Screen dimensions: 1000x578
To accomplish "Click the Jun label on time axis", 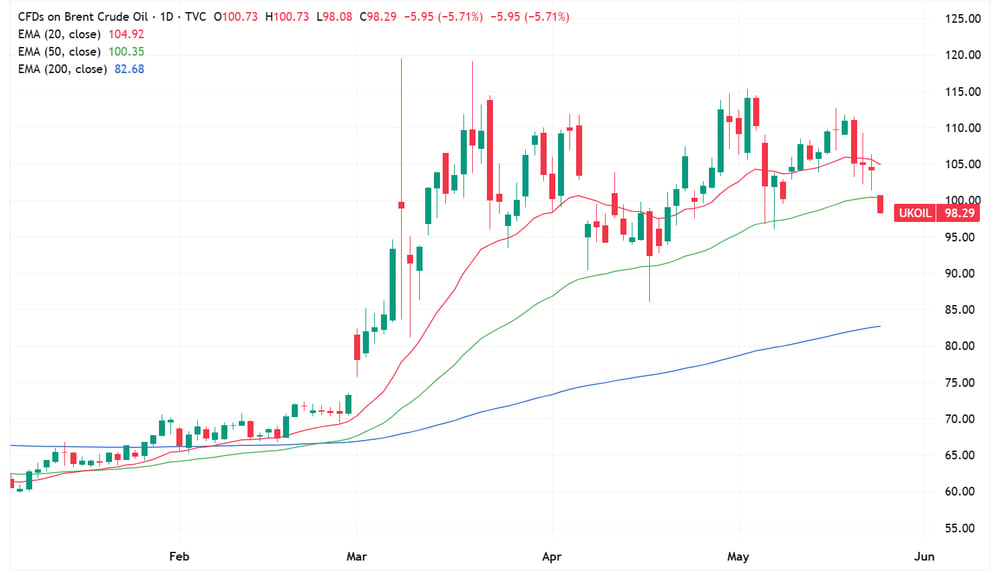I will point(924,556).
